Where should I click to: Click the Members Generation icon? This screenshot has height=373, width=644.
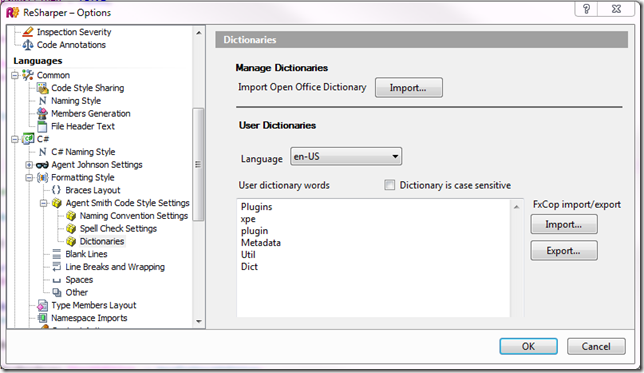(x=42, y=113)
